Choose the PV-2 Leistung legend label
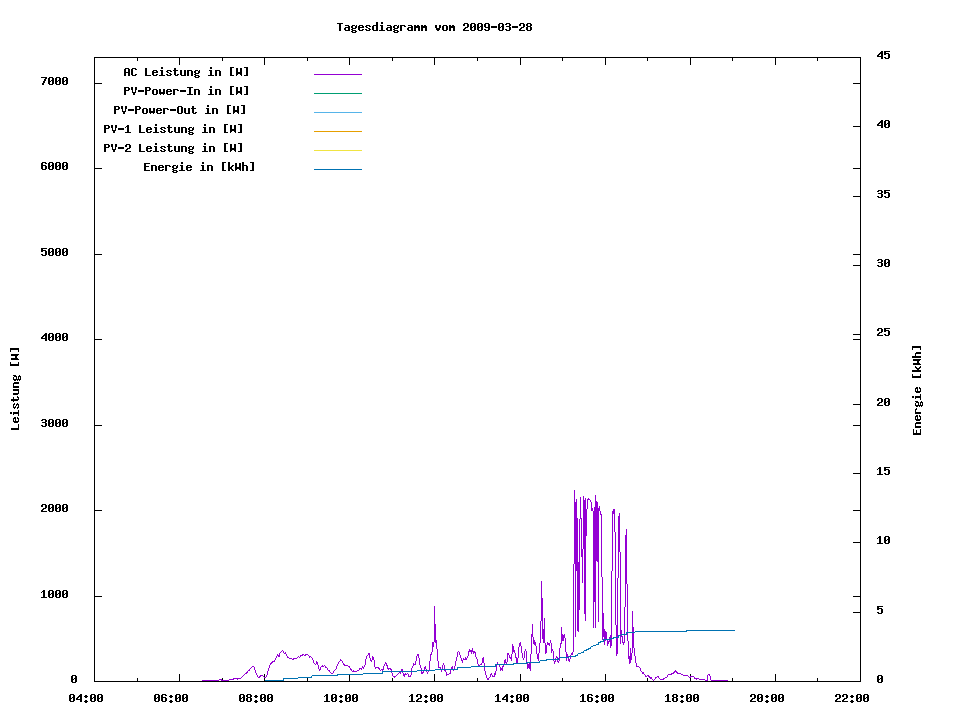The width and height of the screenshot is (960, 720). click(x=173, y=148)
